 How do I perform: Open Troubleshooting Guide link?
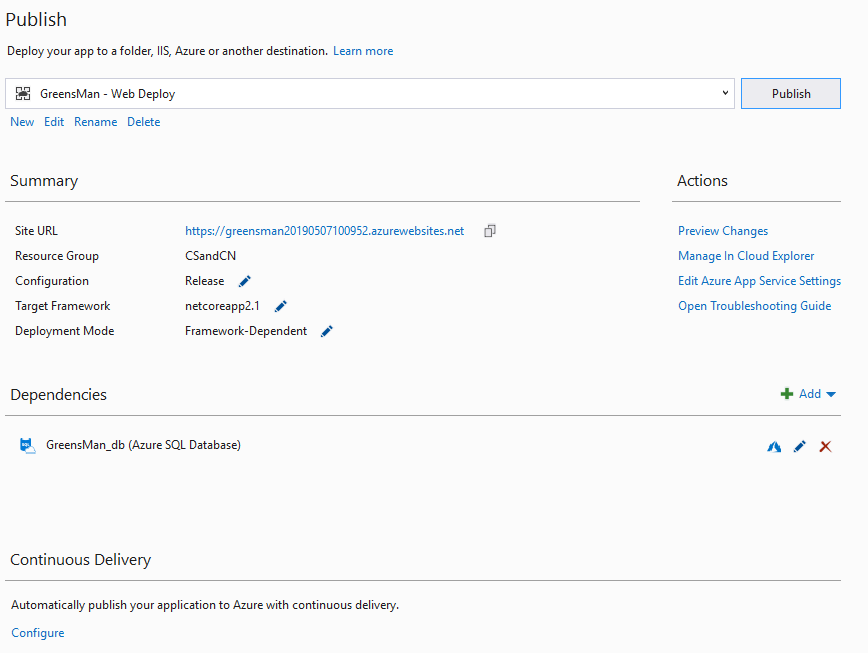755,305
